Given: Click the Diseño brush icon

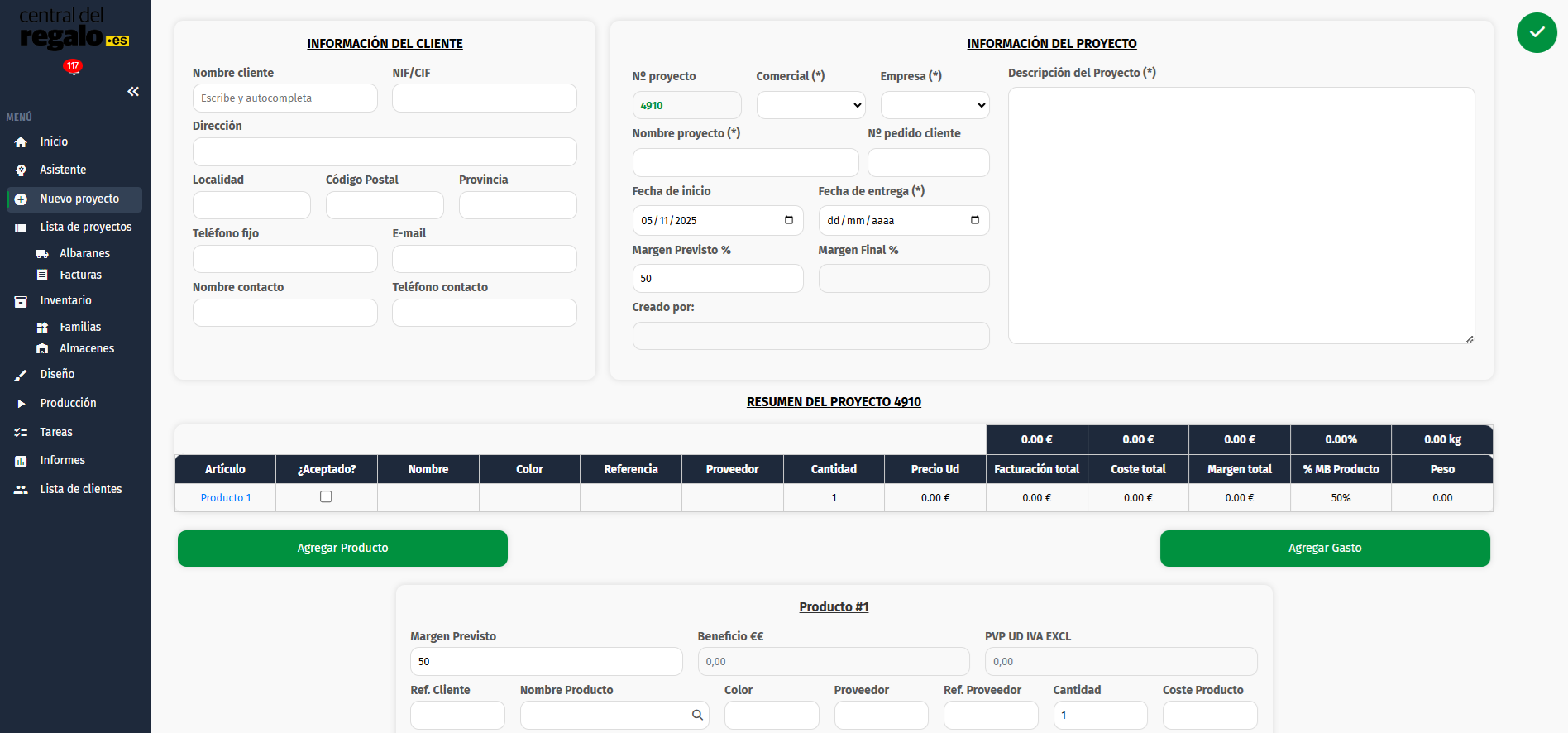Looking at the screenshot, I should coord(21,375).
